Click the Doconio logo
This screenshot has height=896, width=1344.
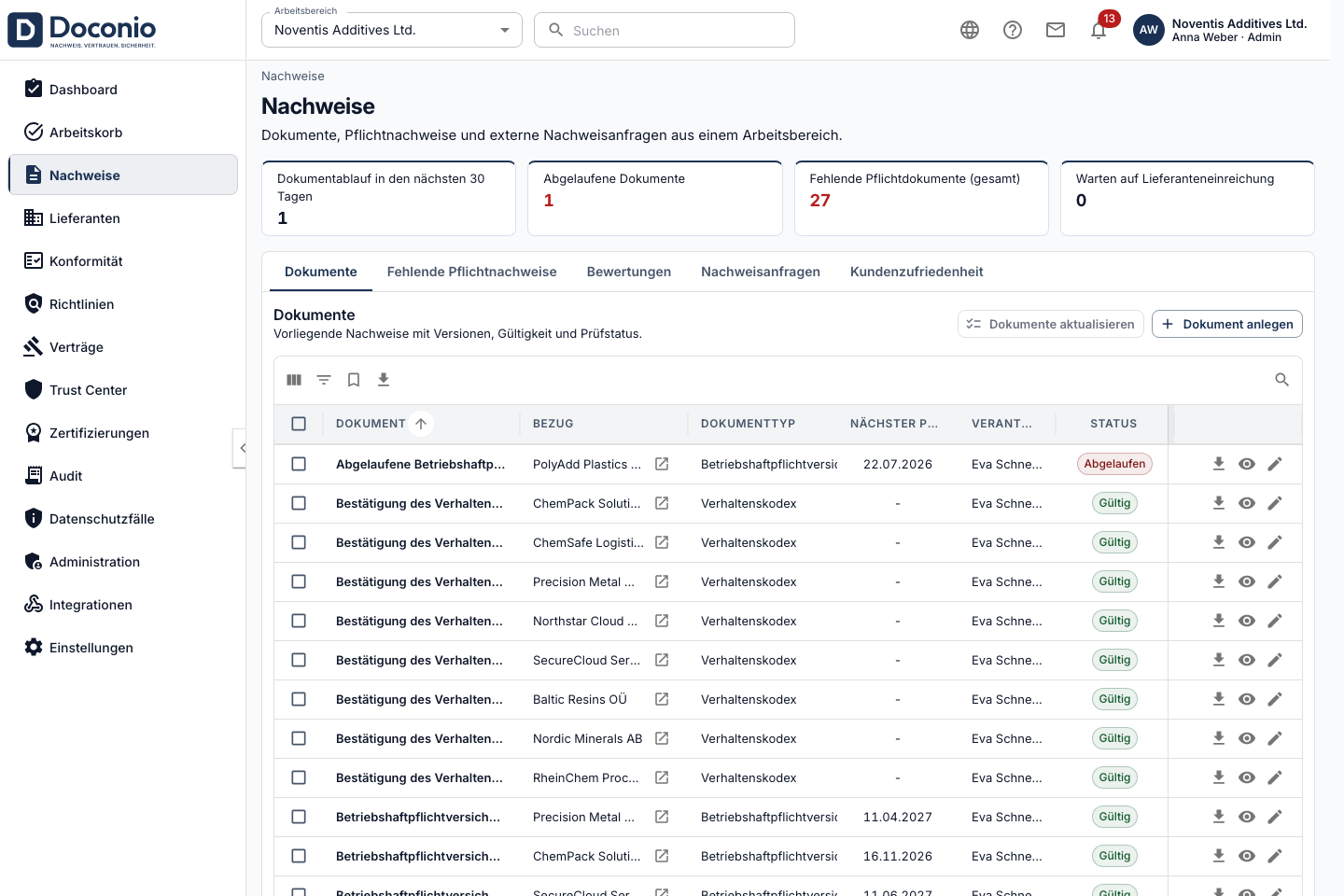point(82,30)
